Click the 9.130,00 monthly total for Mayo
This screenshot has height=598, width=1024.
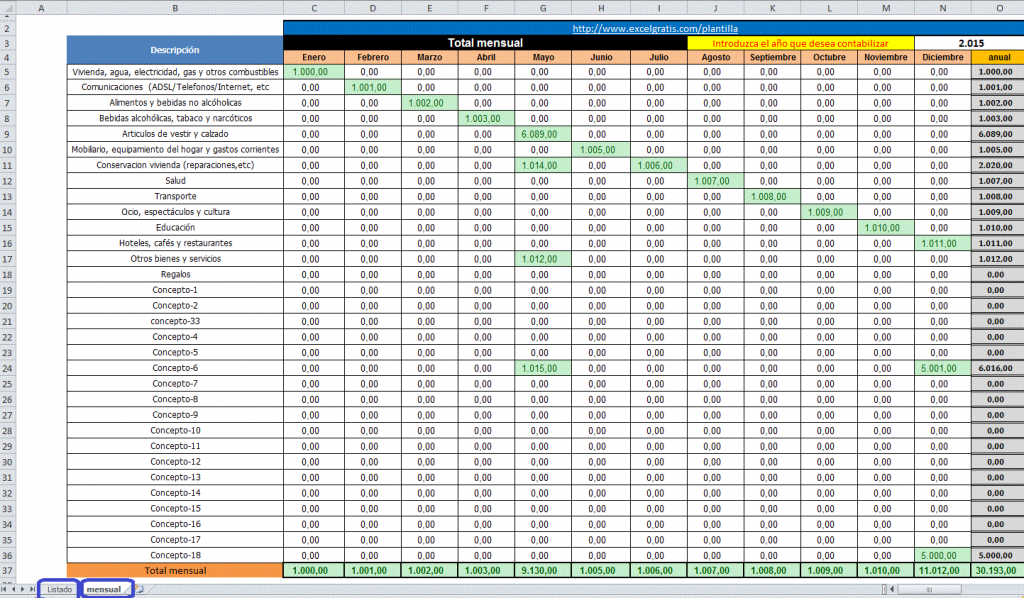coord(543,571)
